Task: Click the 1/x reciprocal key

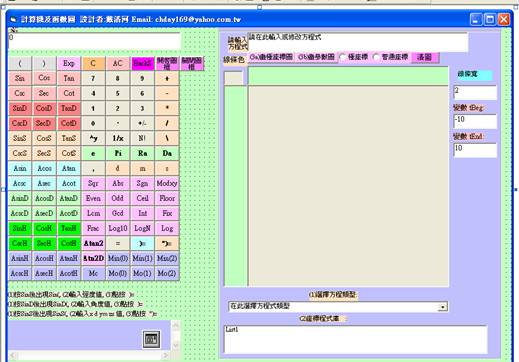Action: (x=118, y=138)
